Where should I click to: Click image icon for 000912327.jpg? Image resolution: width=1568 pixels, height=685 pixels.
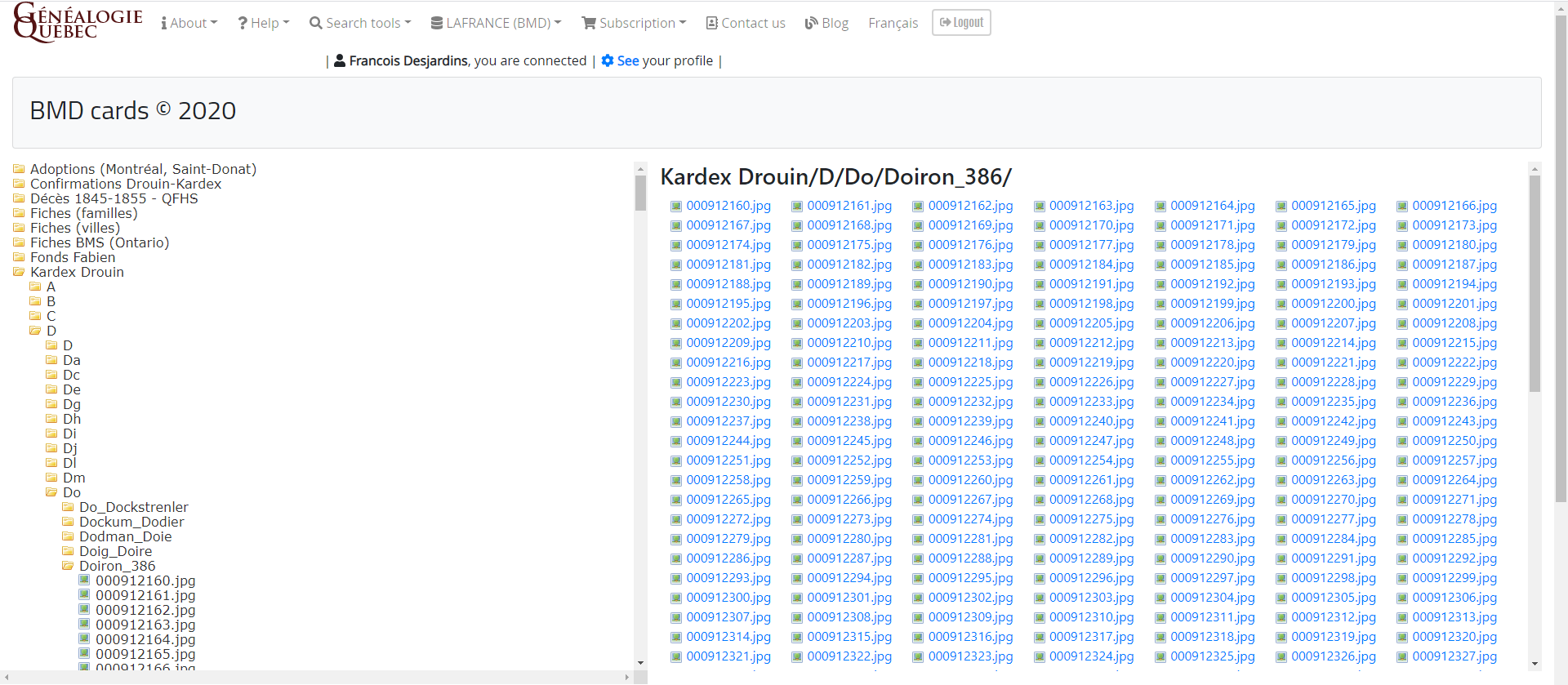(1402, 657)
